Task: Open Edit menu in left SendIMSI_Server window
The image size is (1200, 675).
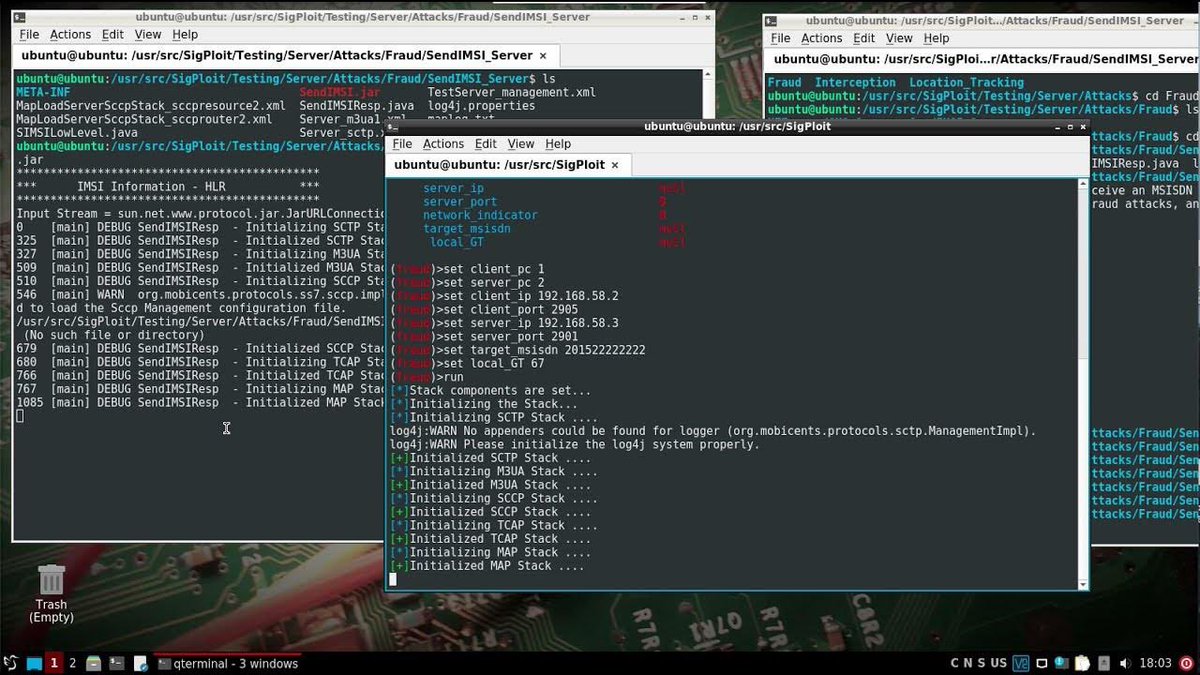Action: [x=113, y=35]
